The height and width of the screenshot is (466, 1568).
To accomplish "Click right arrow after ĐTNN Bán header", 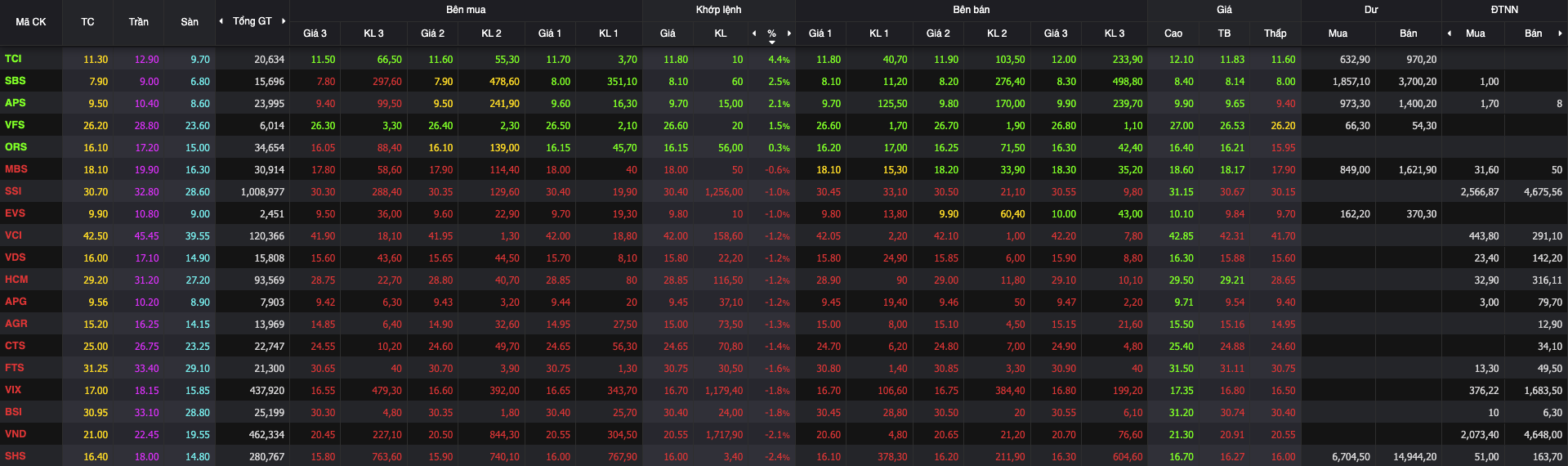I will (x=1560, y=34).
